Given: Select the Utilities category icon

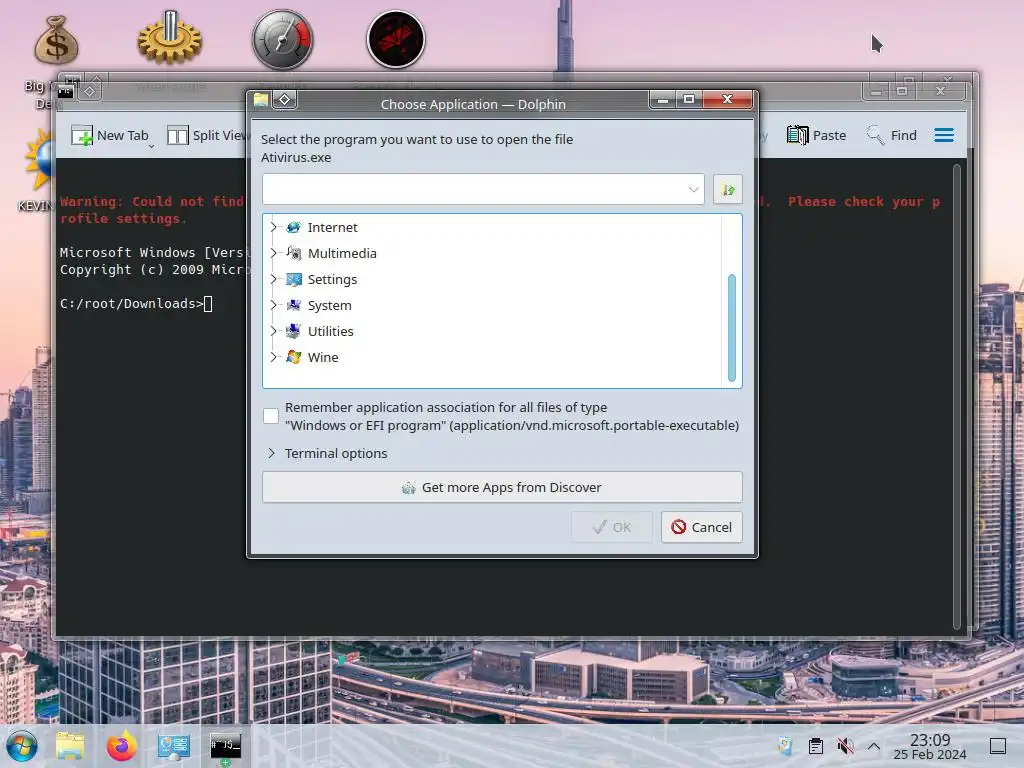Looking at the screenshot, I should coord(294,331).
